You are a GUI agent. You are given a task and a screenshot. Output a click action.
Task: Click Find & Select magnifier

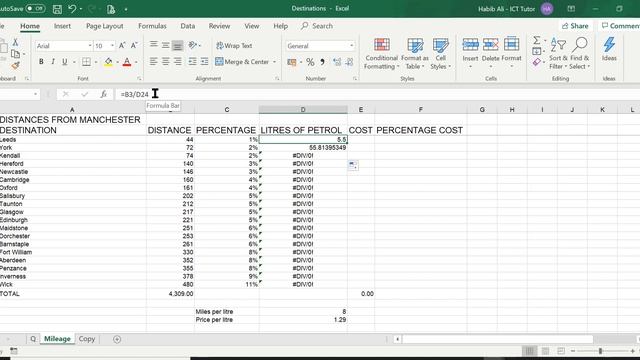pyautogui.click(x=580, y=53)
